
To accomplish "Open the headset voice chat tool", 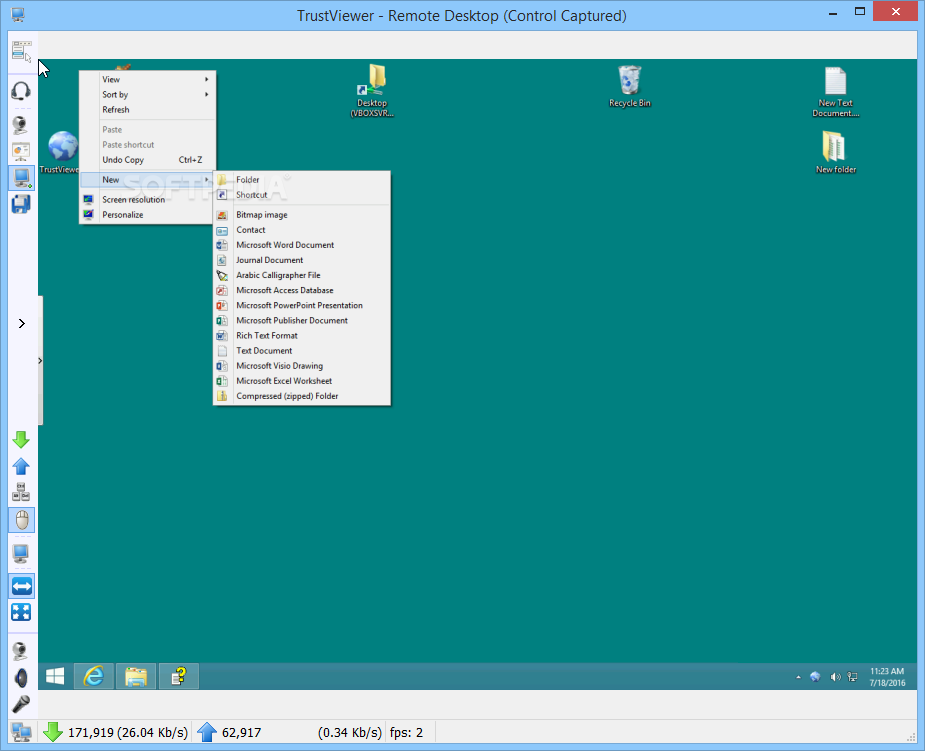I will (x=21, y=91).
